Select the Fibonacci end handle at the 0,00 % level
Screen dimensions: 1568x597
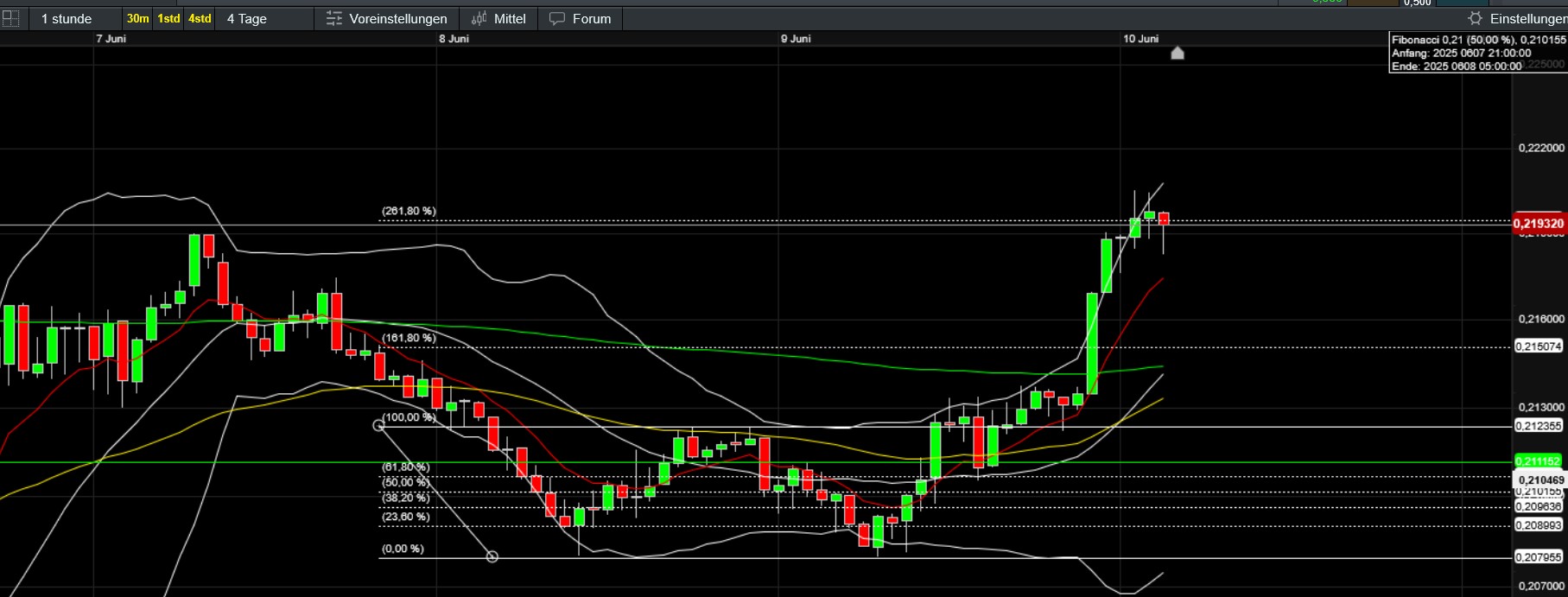492,557
